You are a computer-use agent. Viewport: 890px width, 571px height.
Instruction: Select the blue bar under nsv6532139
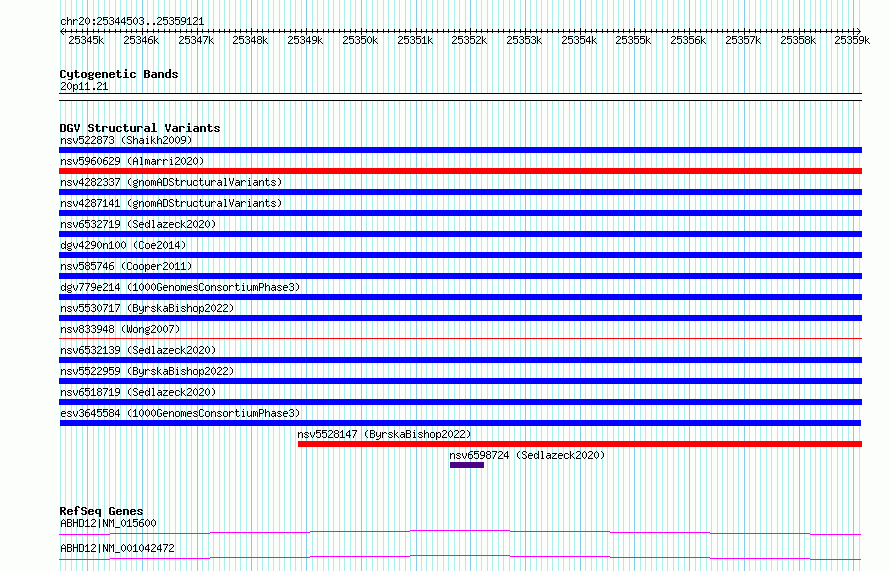click(460, 360)
